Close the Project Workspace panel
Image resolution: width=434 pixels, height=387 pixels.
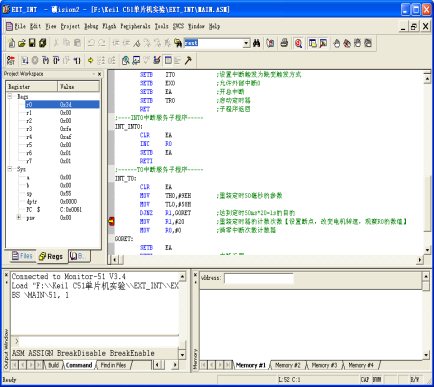click(x=99, y=74)
